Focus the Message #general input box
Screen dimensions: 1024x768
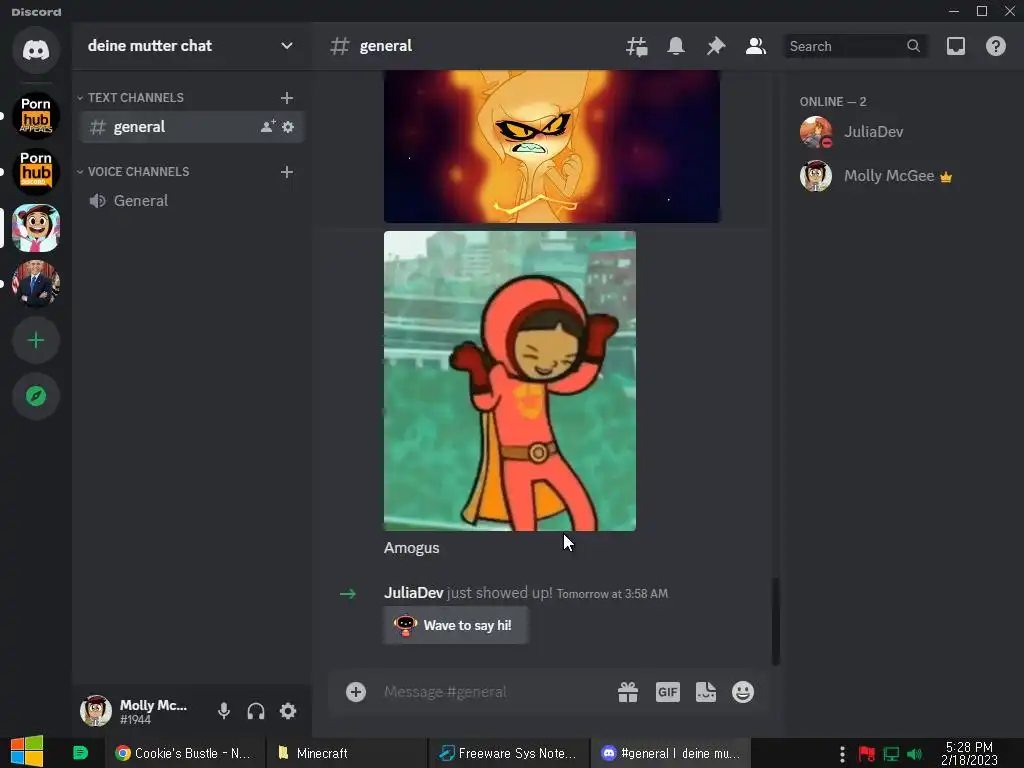click(x=493, y=692)
